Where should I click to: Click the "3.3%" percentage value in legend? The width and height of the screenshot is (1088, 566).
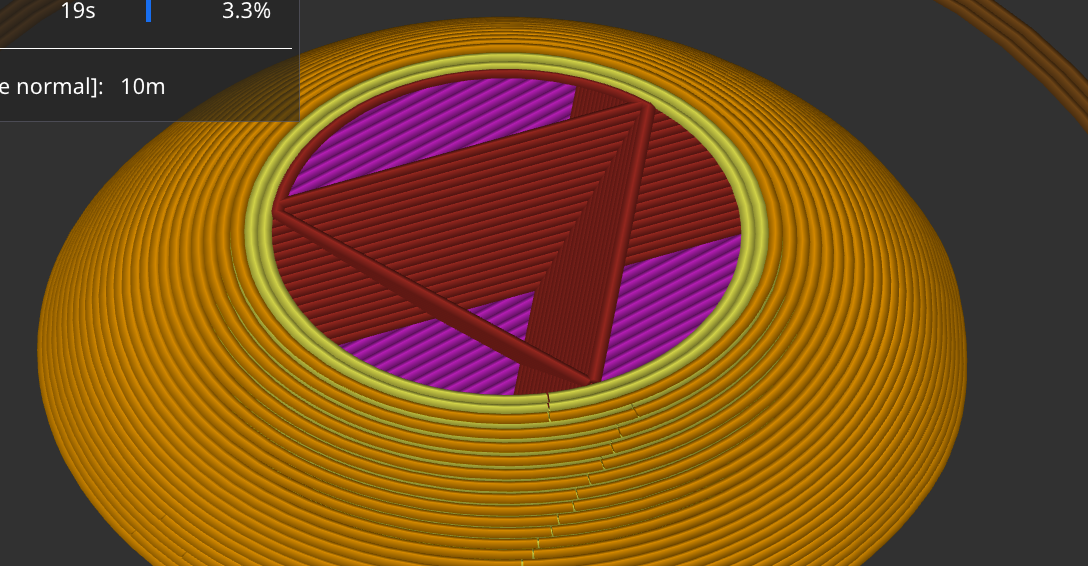pos(246,10)
